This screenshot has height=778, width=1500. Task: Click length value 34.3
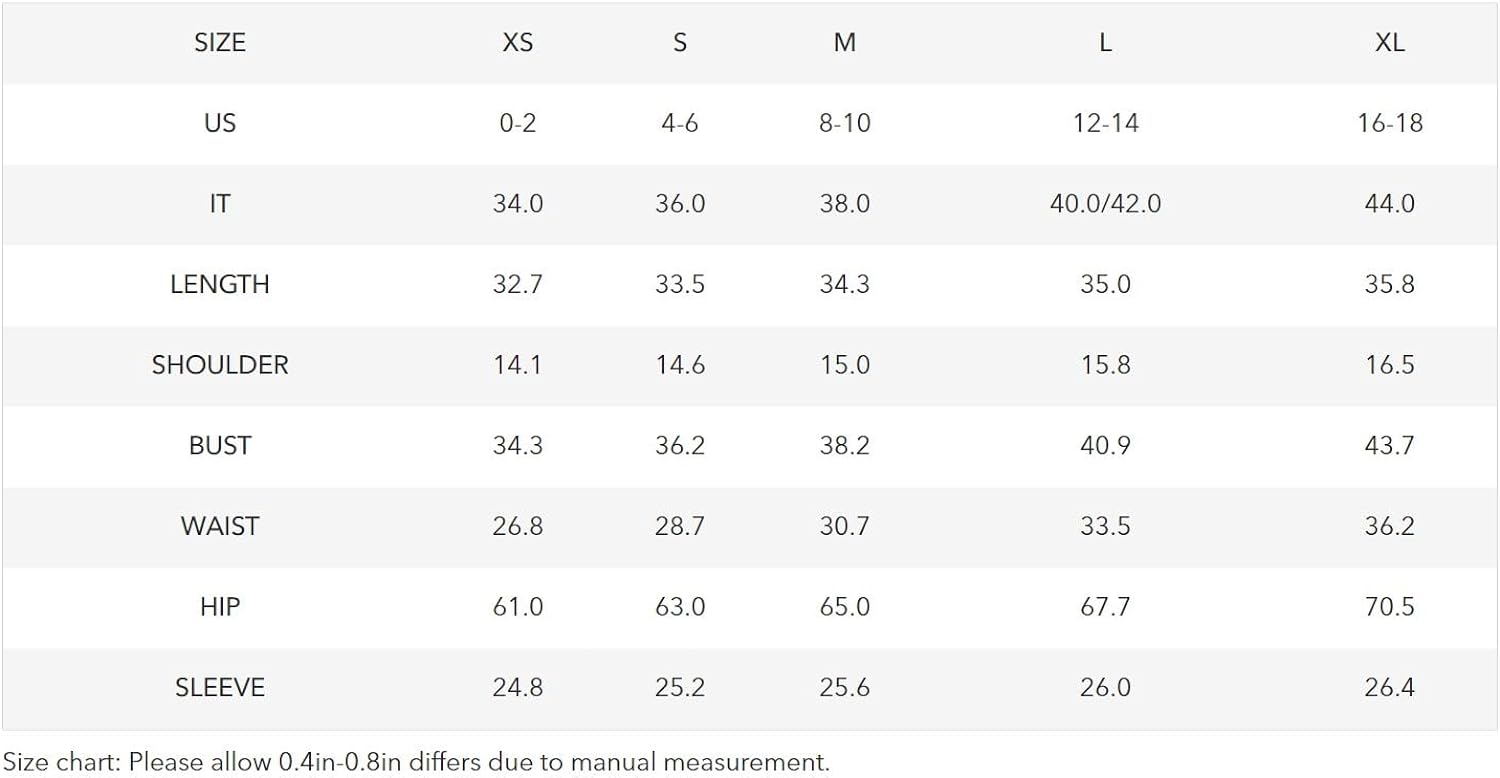point(845,284)
